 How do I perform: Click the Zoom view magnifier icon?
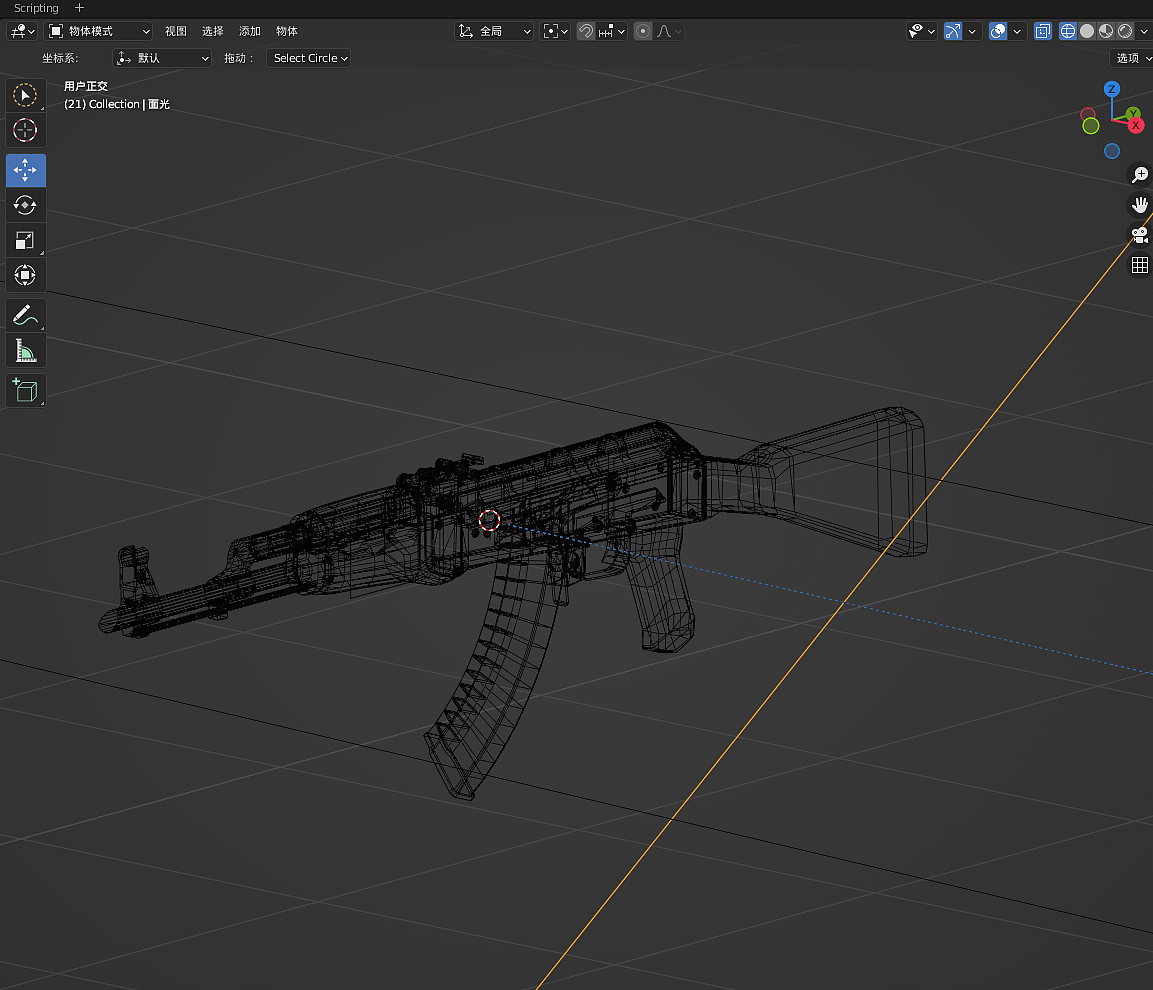click(1139, 174)
